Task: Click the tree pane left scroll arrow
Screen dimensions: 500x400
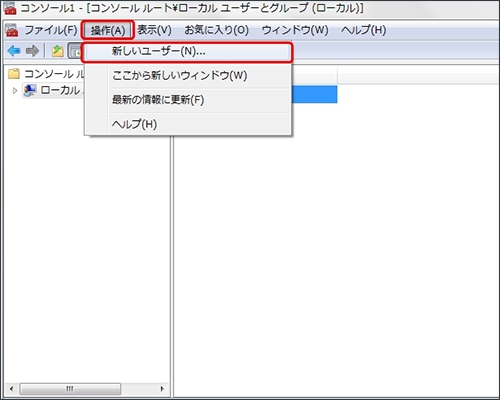Action: tap(11, 389)
